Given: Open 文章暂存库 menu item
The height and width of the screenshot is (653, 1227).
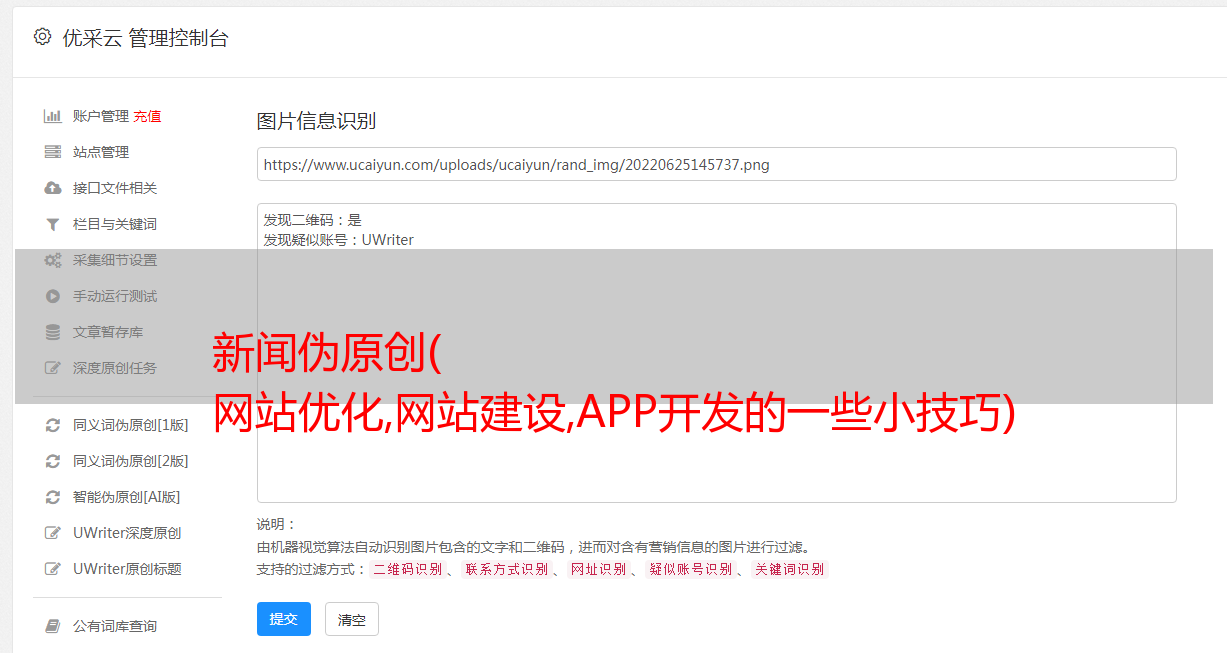Looking at the screenshot, I should coord(108,332).
